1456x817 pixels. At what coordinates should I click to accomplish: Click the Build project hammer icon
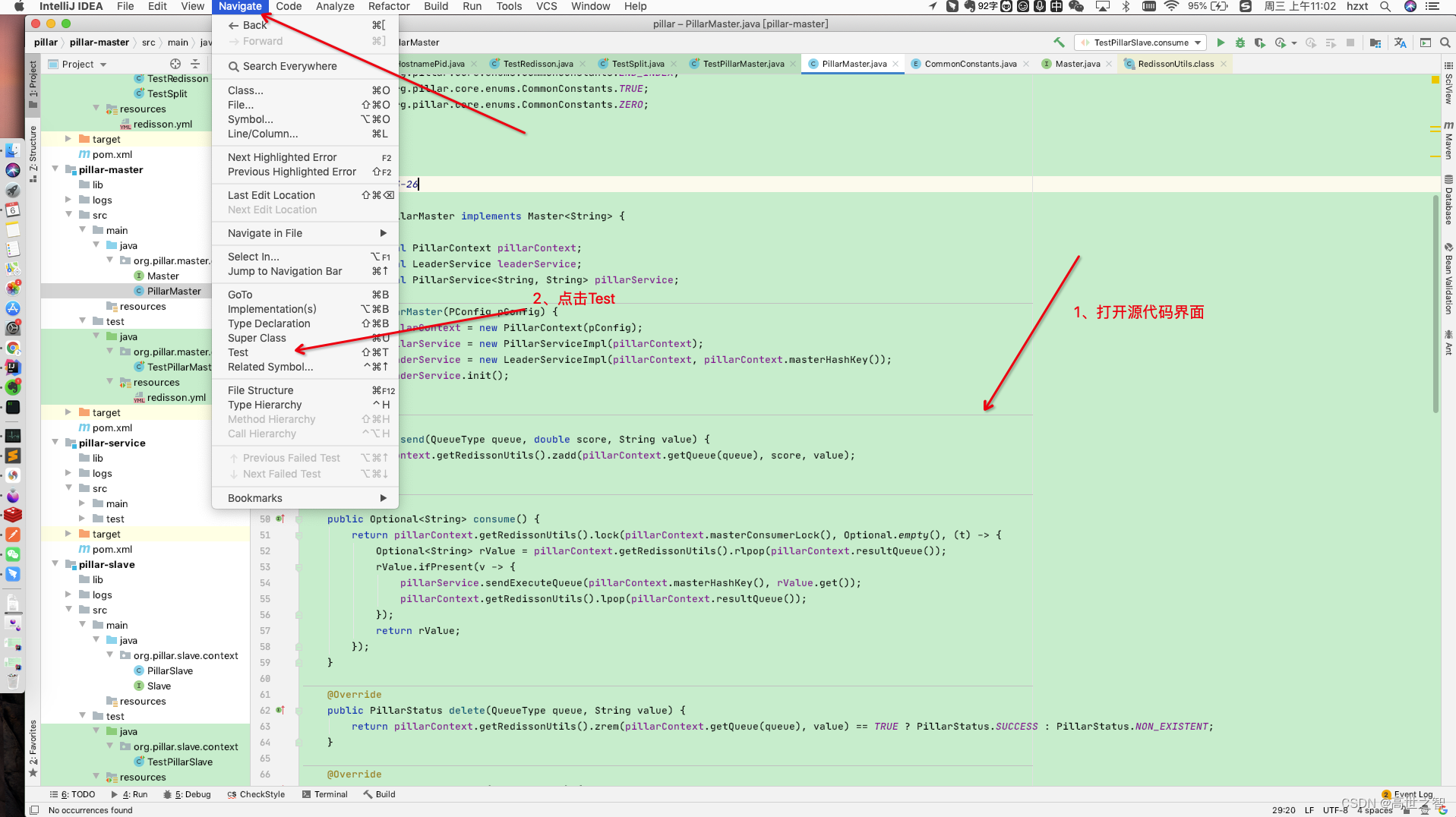click(x=1059, y=43)
